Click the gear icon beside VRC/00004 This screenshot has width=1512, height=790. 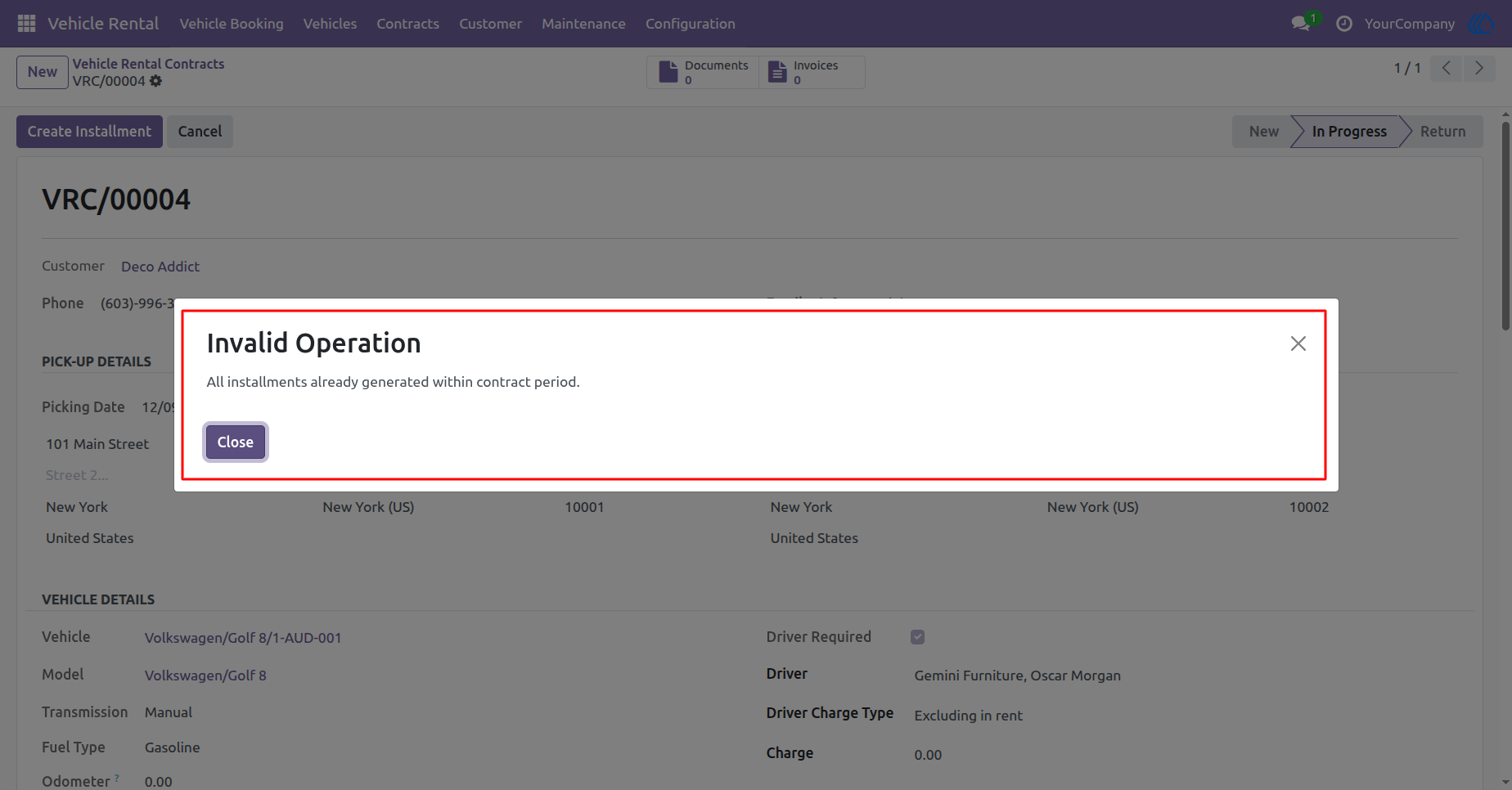coord(155,81)
